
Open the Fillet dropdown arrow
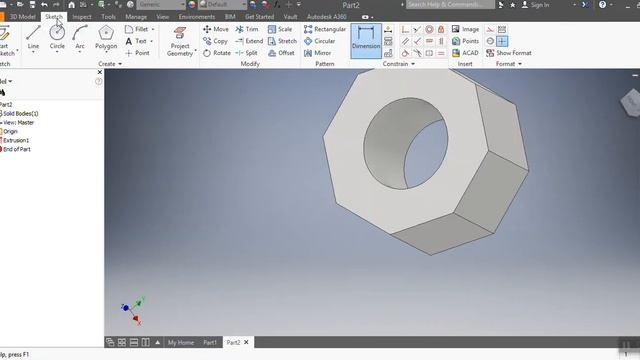153,29
